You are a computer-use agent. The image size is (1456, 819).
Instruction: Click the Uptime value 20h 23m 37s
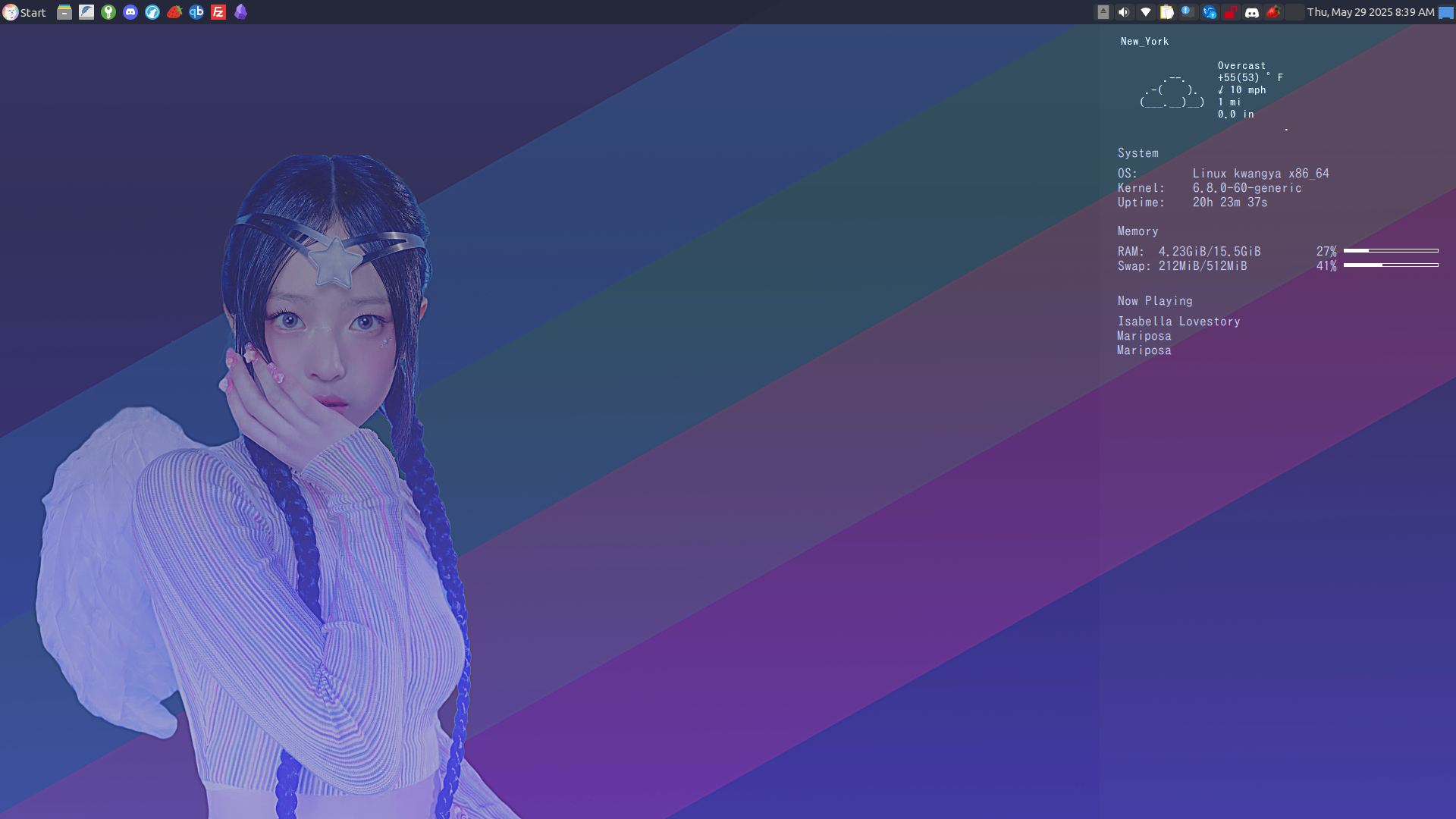pyautogui.click(x=1230, y=202)
